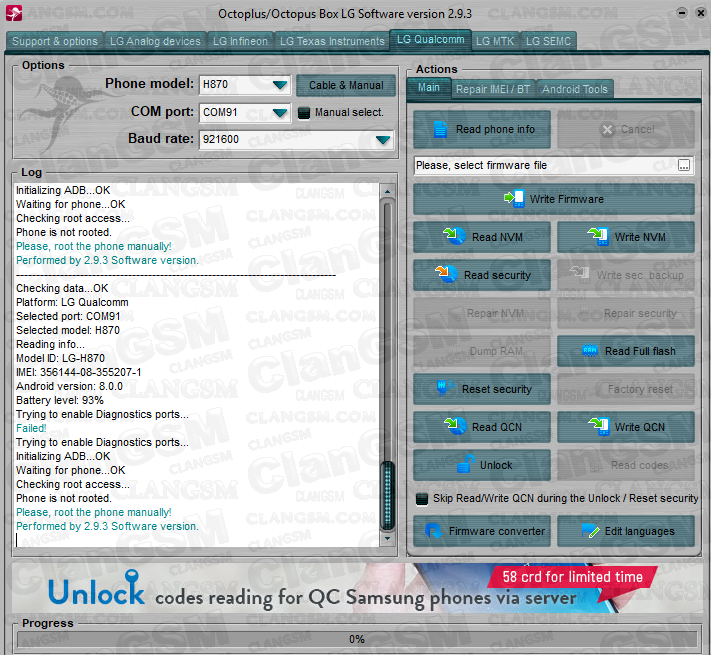The height and width of the screenshot is (655, 711).
Task: Open the Phone model dropdown
Action: coord(280,85)
